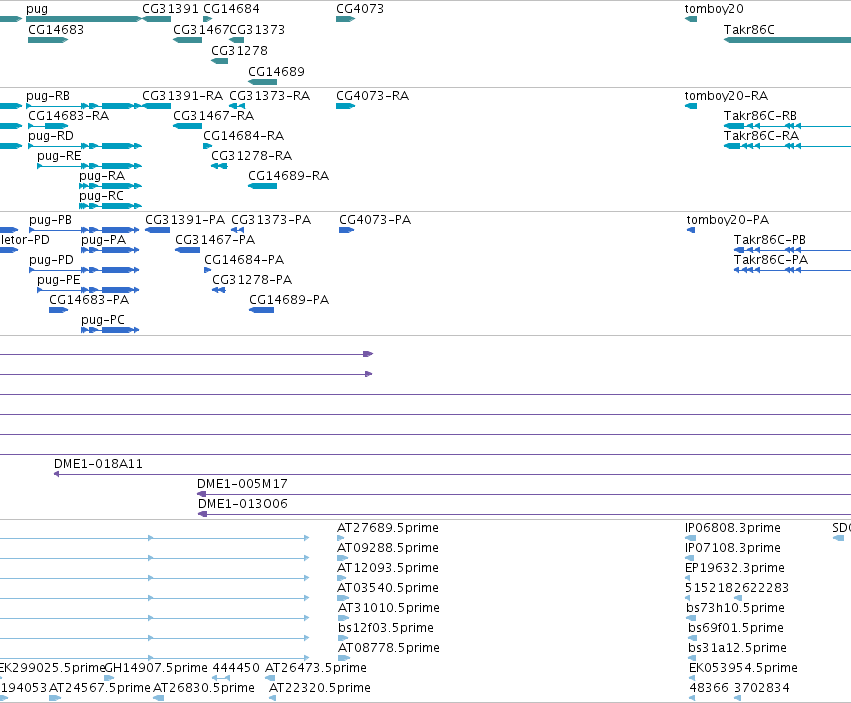Click EST label bs73h10.5prime

click(735, 609)
